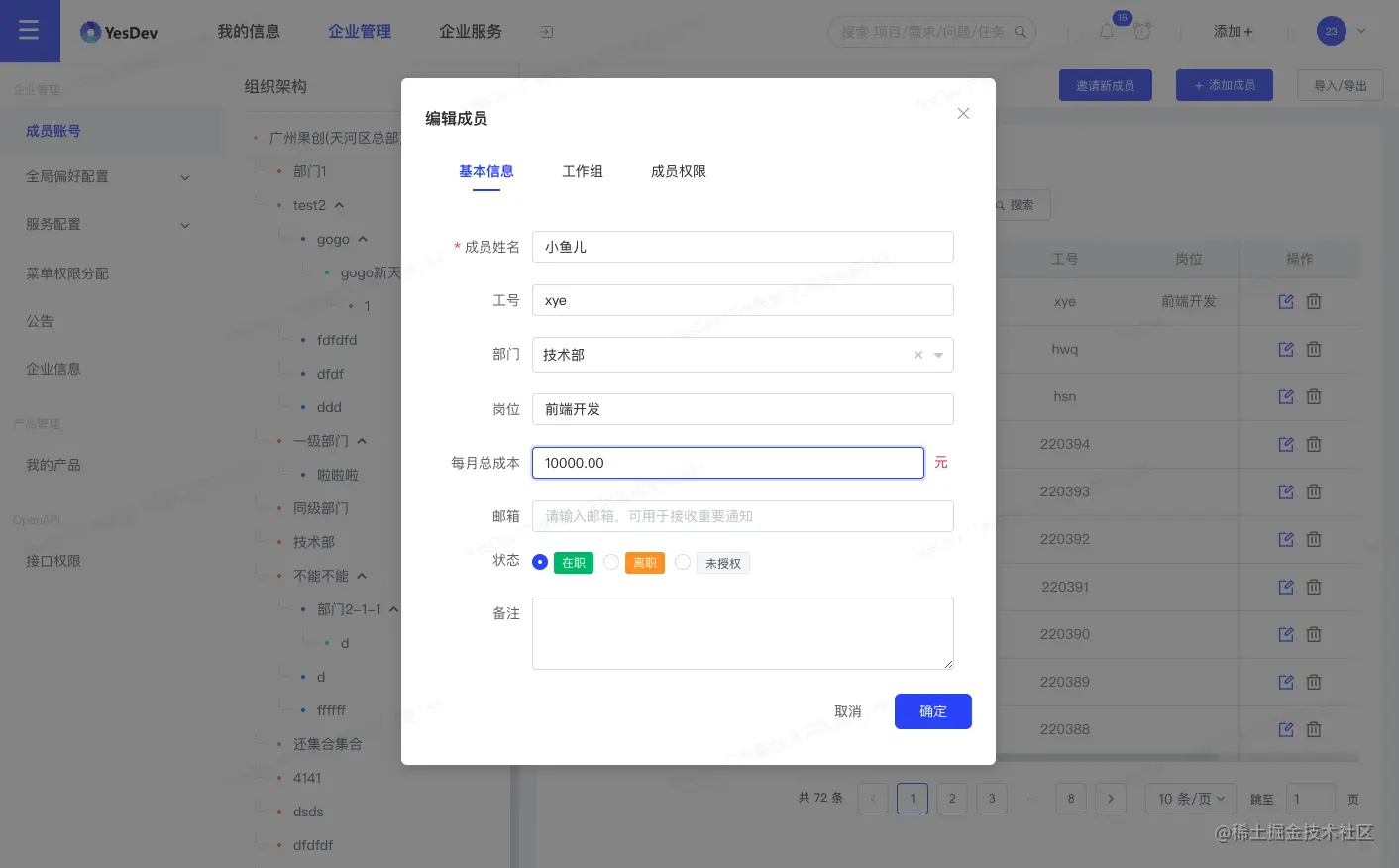Collapse the test2 tree node

(337, 205)
